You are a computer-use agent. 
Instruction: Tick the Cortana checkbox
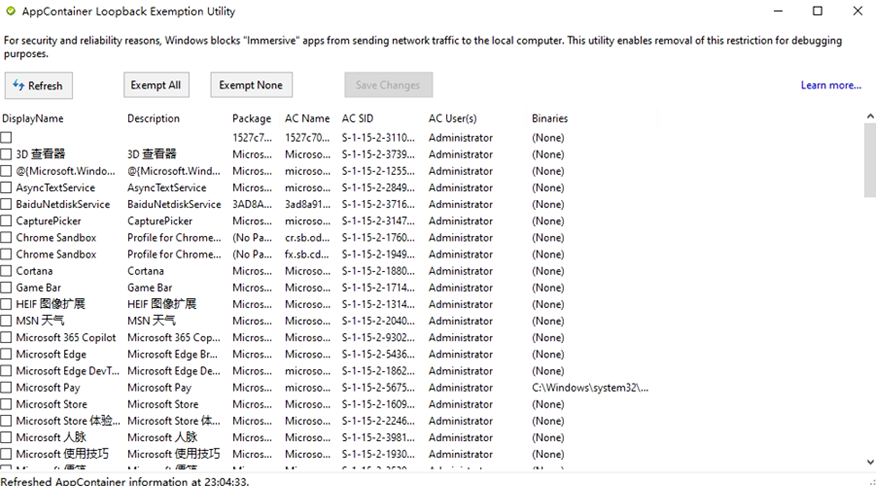pyautogui.click(x=7, y=271)
